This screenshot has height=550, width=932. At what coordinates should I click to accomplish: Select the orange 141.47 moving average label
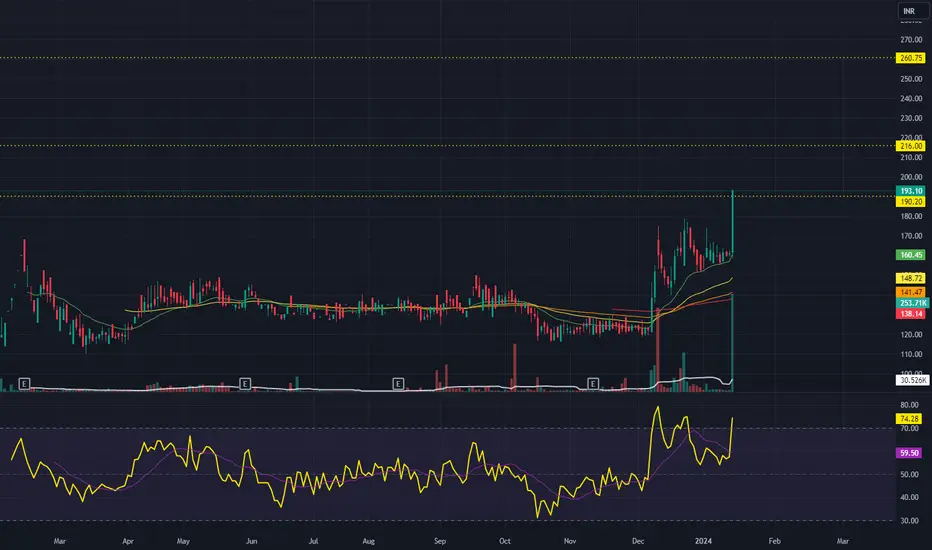911,292
